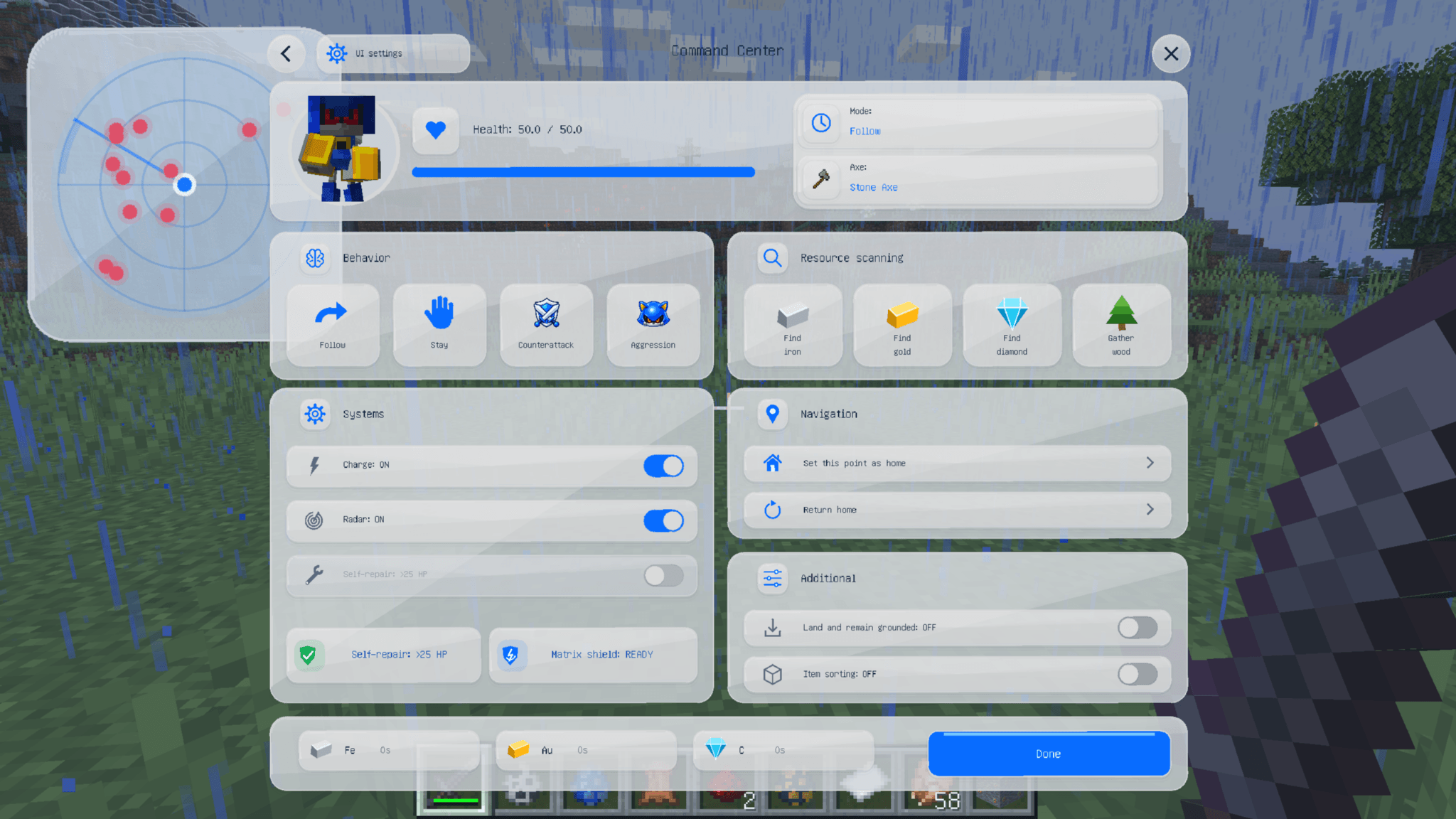This screenshot has width=1456, height=819.
Task: Start the Find gold scan
Action: pos(902,326)
